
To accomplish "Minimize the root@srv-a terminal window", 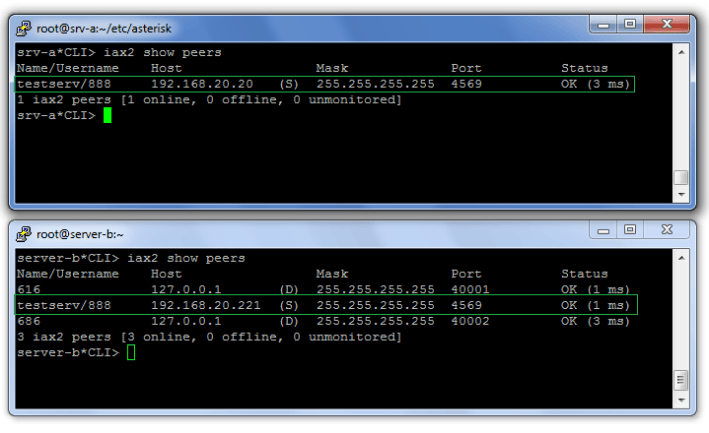I will click(603, 24).
